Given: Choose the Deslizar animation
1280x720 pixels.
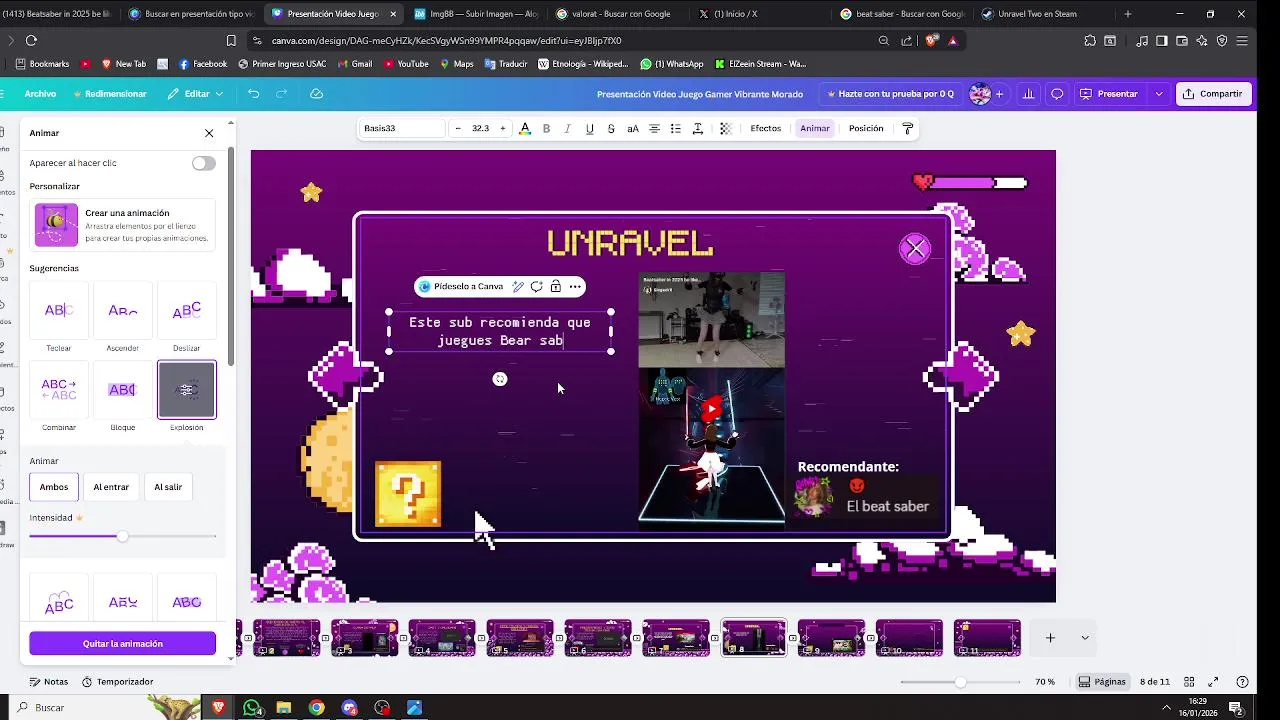Looking at the screenshot, I should 187,310.
